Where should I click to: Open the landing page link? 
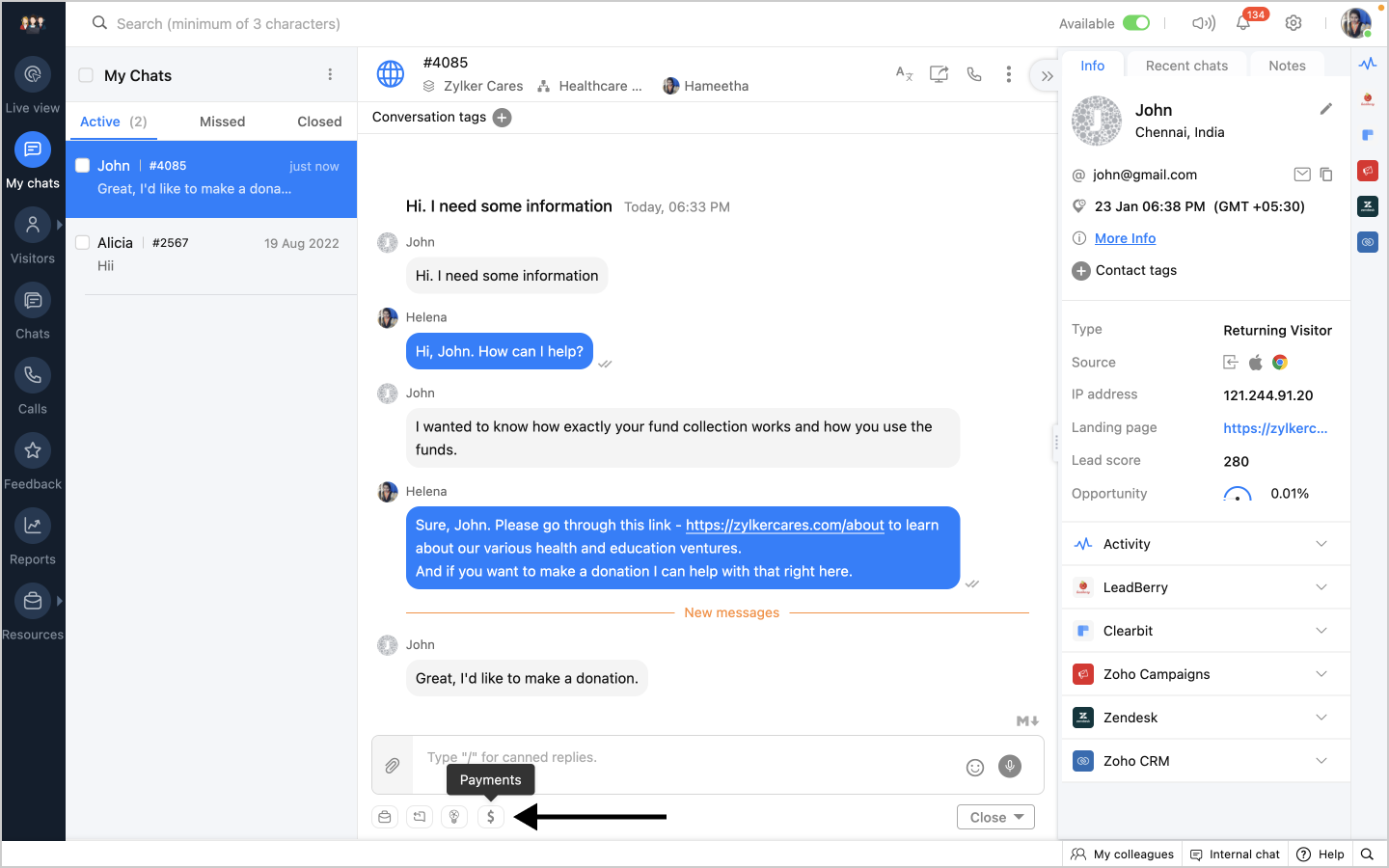click(x=1275, y=428)
